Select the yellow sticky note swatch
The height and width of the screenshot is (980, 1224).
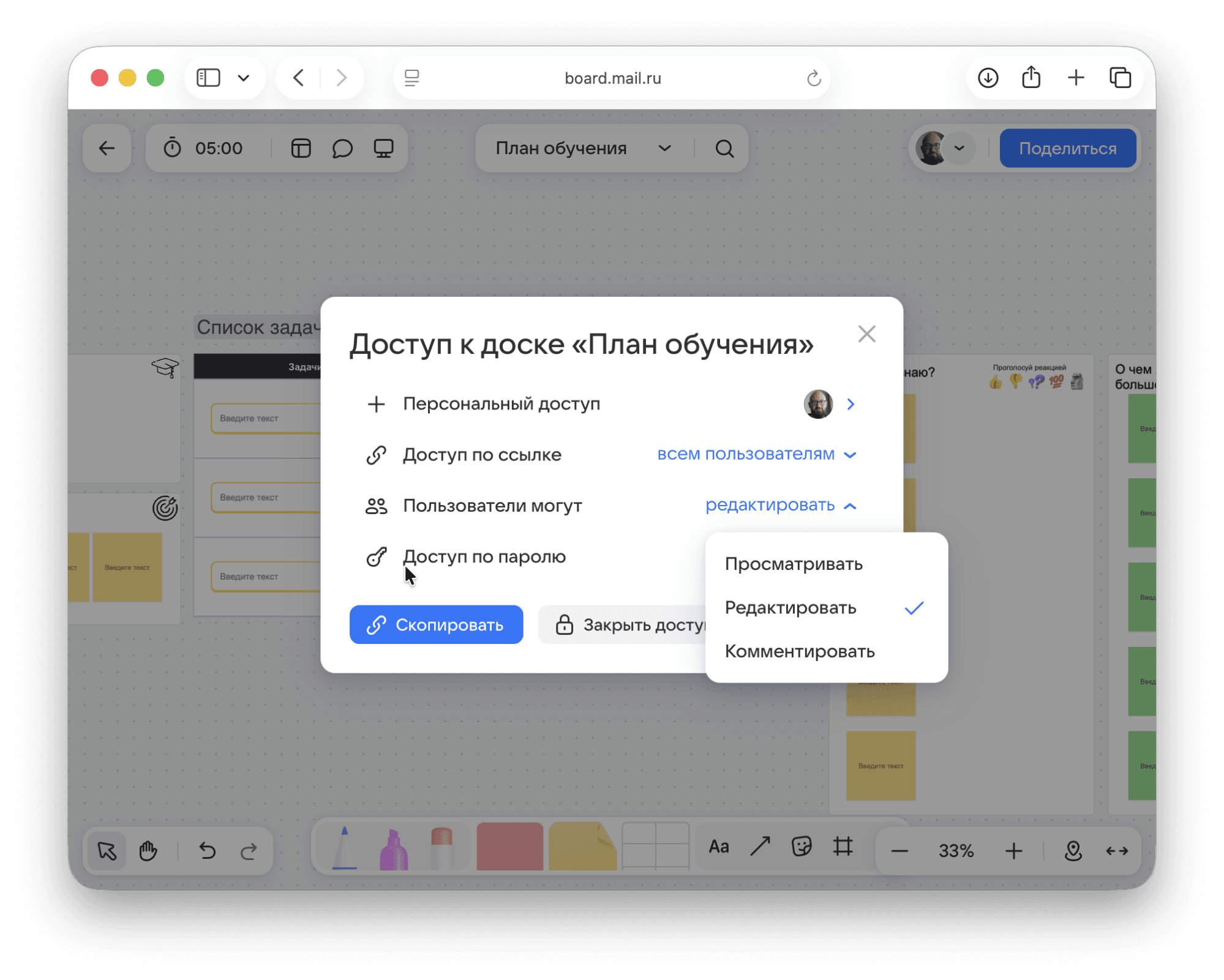[582, 846]
